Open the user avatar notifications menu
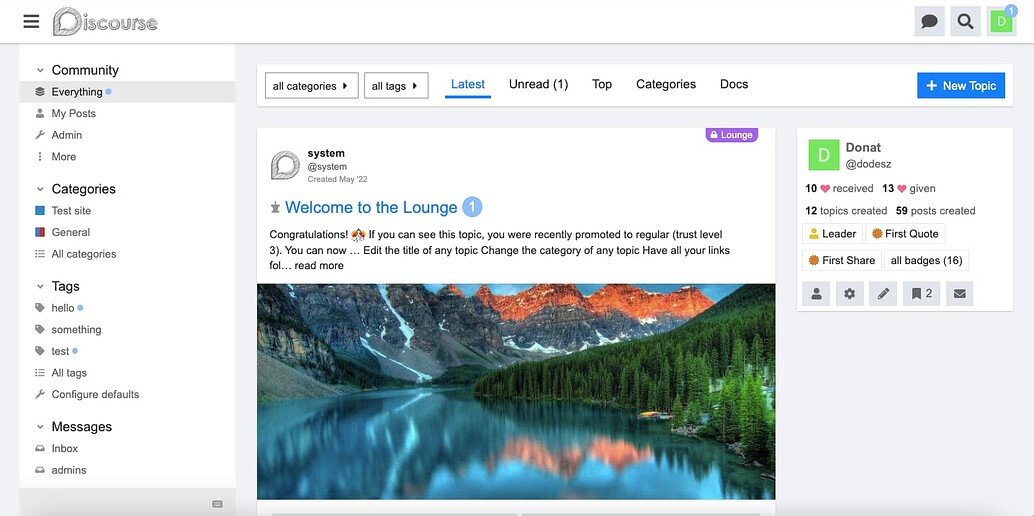1034x516 pixels. [1001, 22]
